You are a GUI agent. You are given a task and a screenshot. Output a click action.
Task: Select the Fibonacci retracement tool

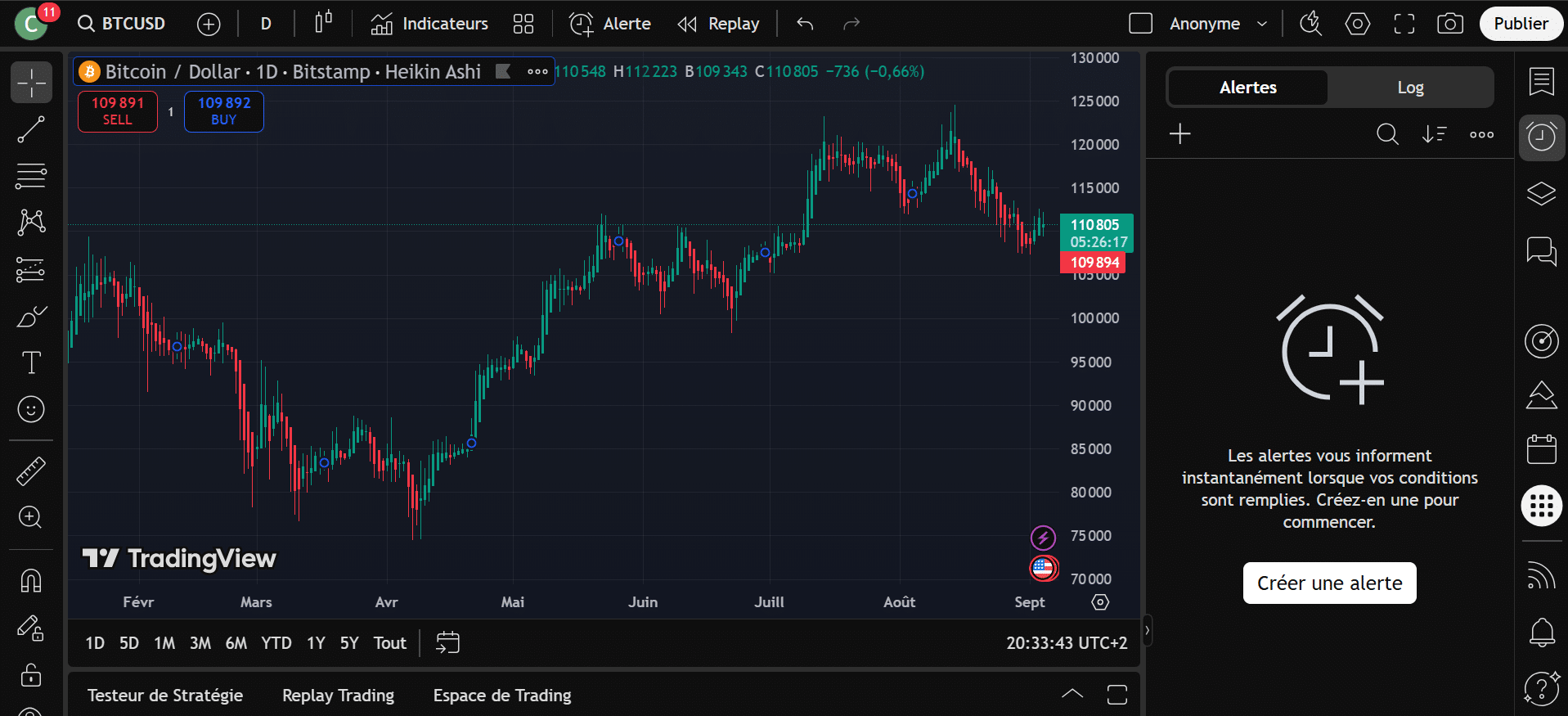31,175
